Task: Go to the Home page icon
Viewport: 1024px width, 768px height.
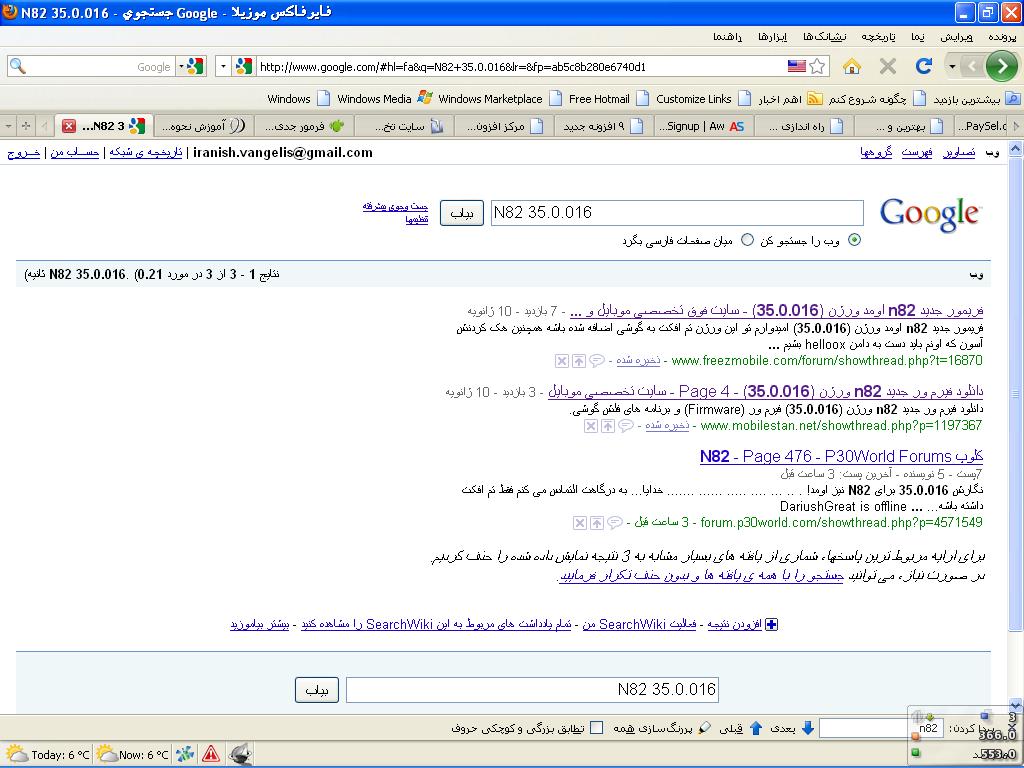Action: click(852, 66)
